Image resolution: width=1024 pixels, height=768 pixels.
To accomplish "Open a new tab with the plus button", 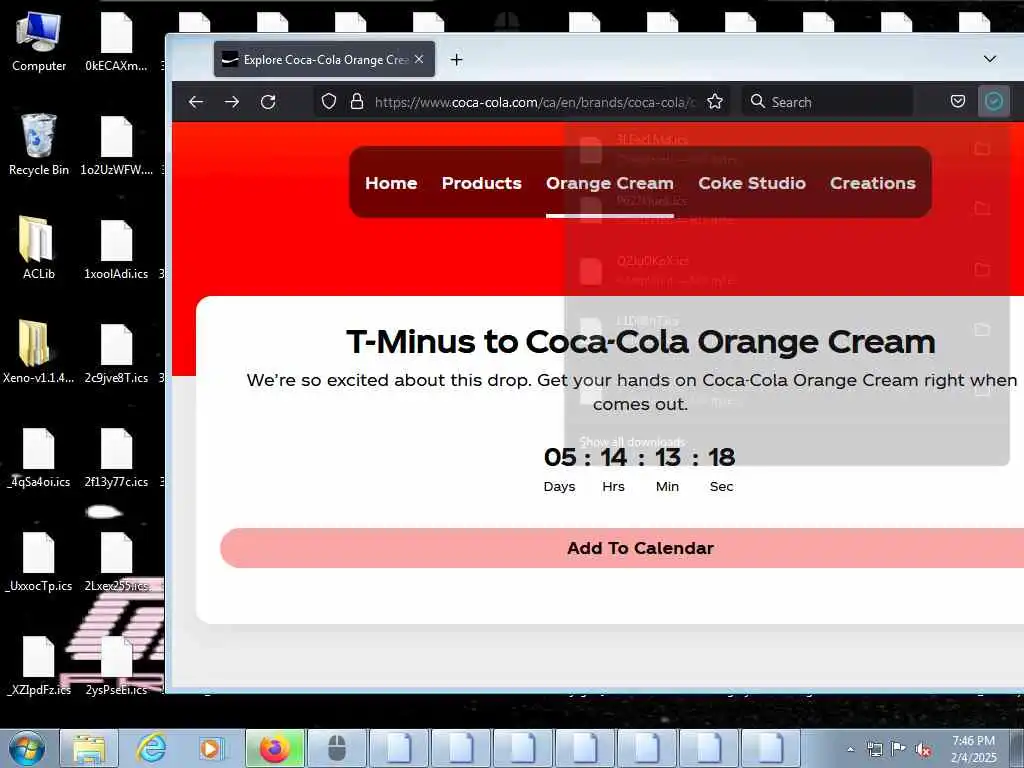I will pos(456,59).
